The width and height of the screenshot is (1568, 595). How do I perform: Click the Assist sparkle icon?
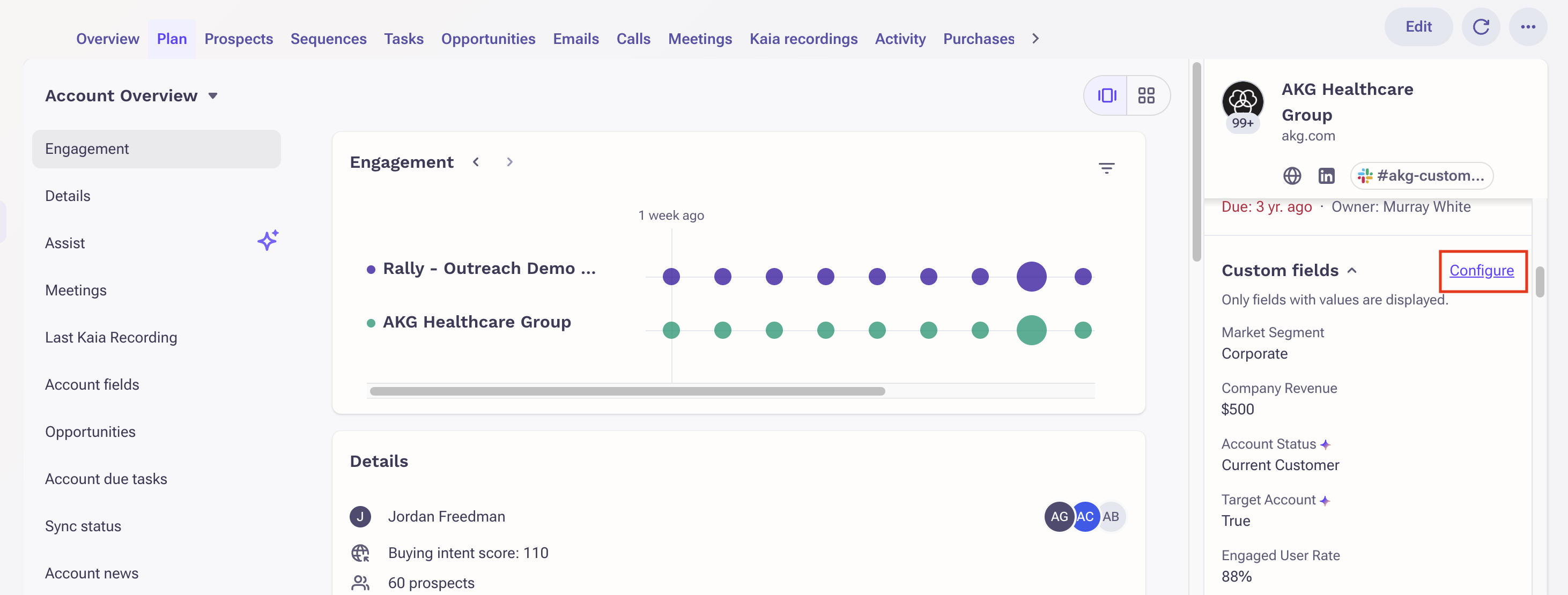click(267, 240)
